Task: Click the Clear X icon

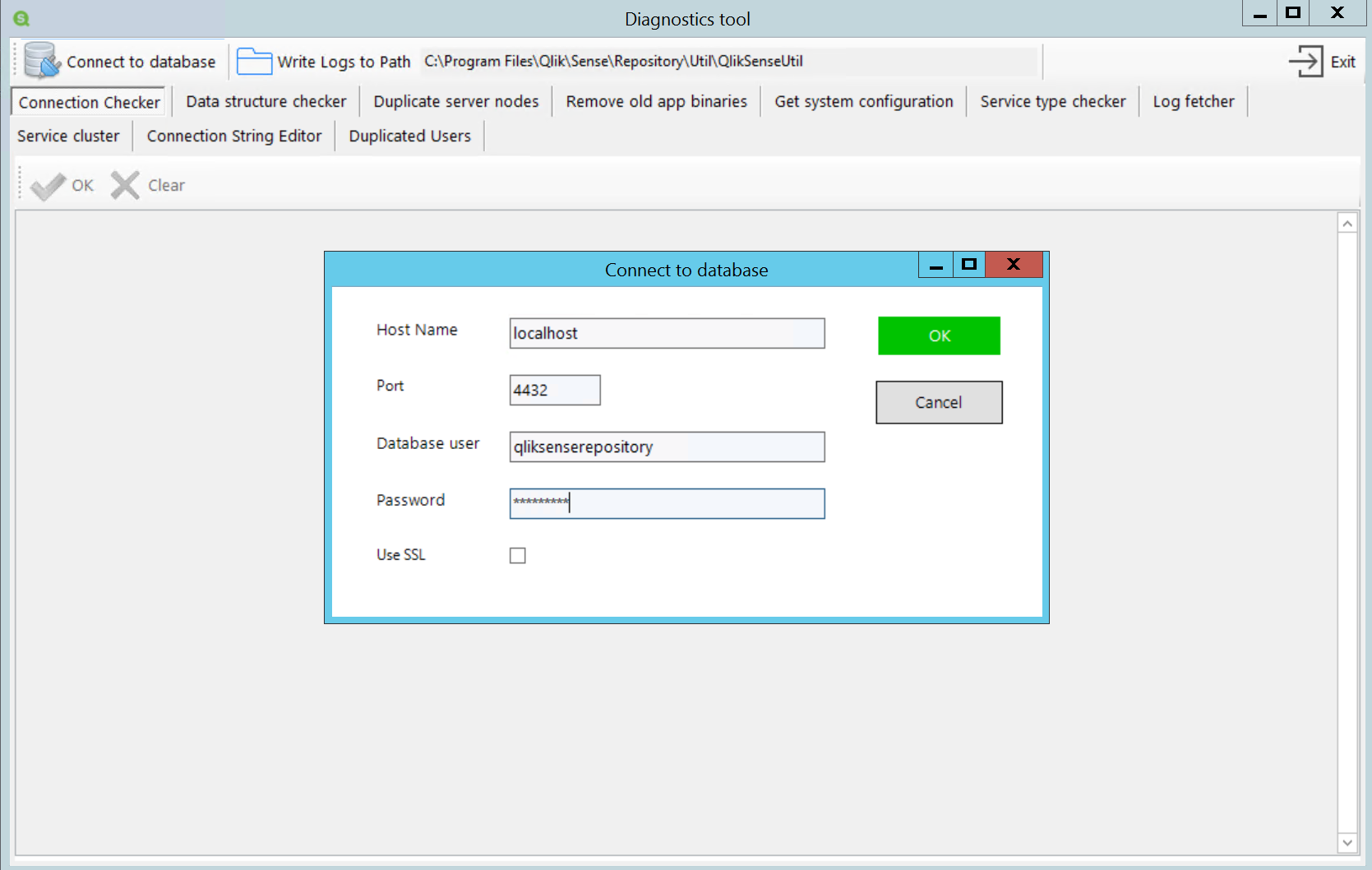Action: pos(124,185)
